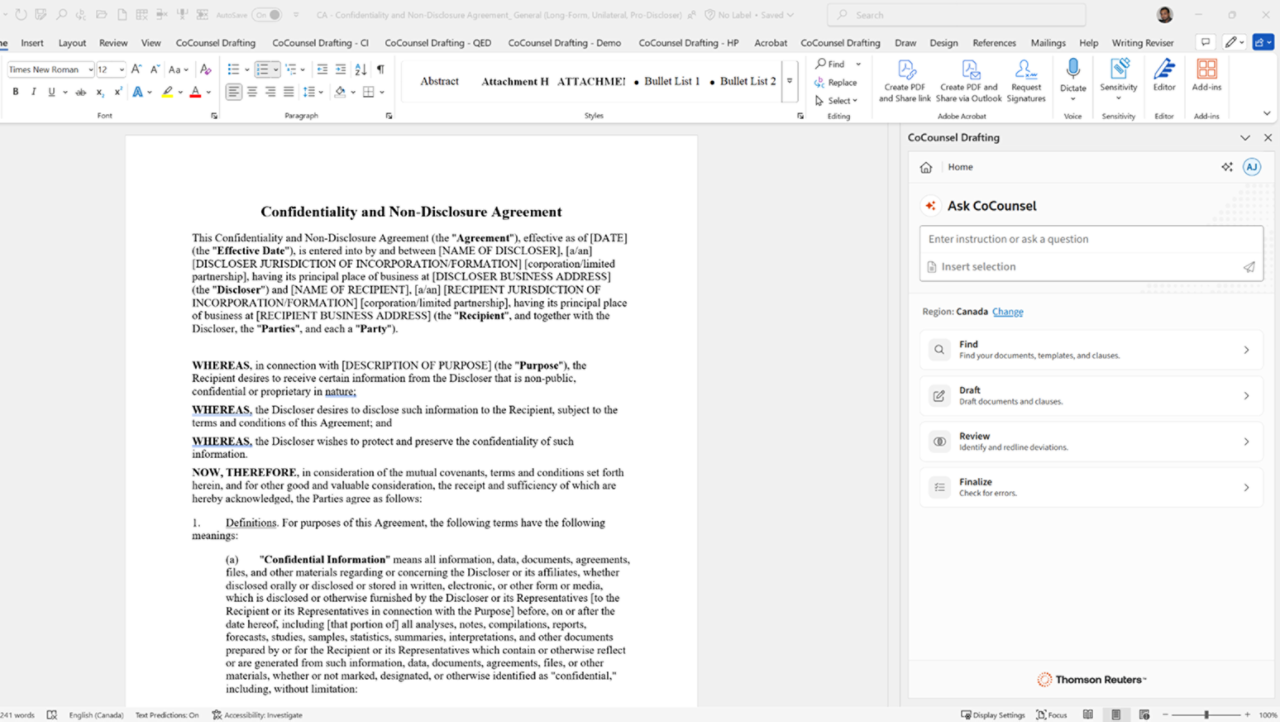Toggle show paragraph marks
The width and height of the screenshot is (1280, 722).
point(380,69)
